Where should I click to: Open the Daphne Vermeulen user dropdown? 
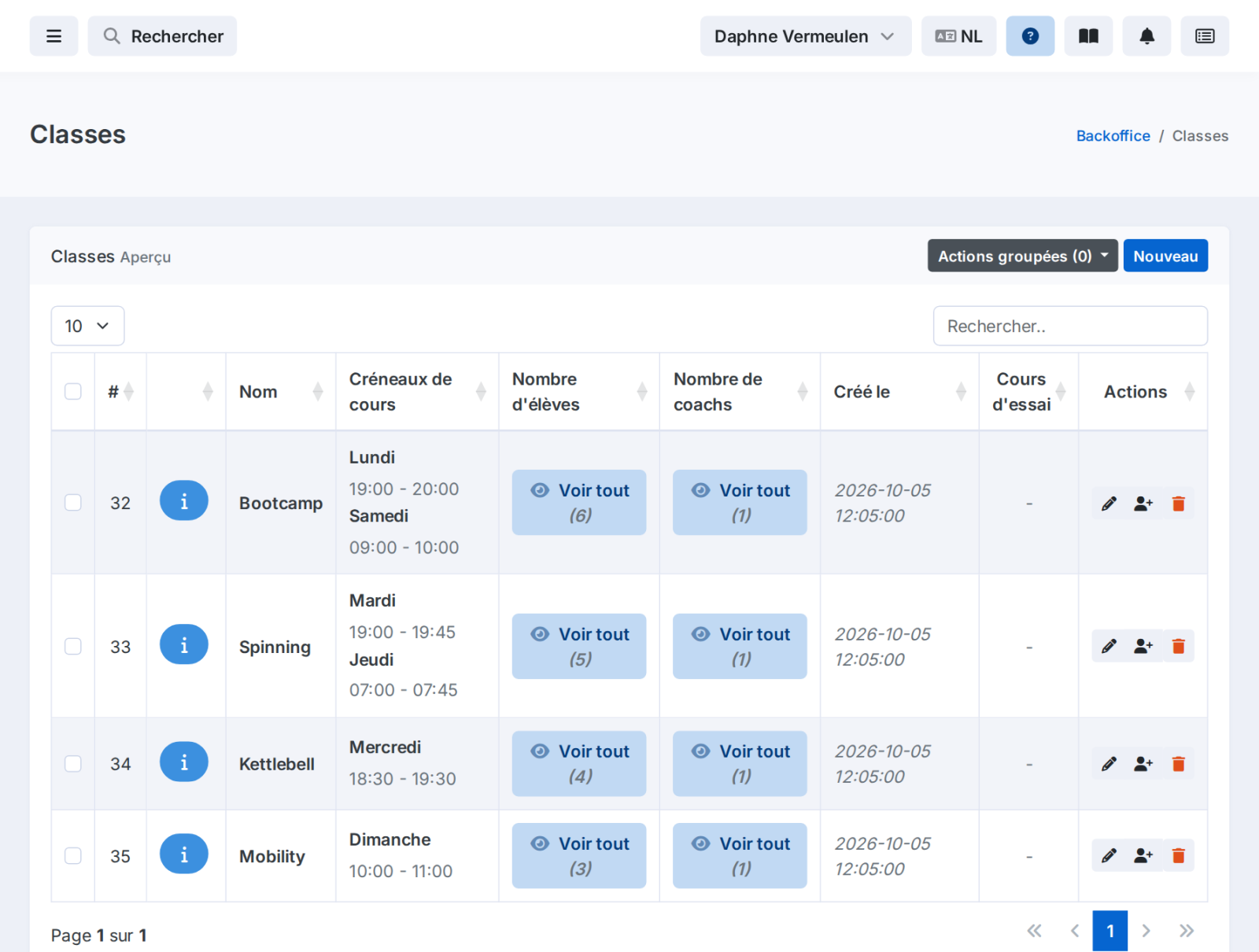coord(806,36)
